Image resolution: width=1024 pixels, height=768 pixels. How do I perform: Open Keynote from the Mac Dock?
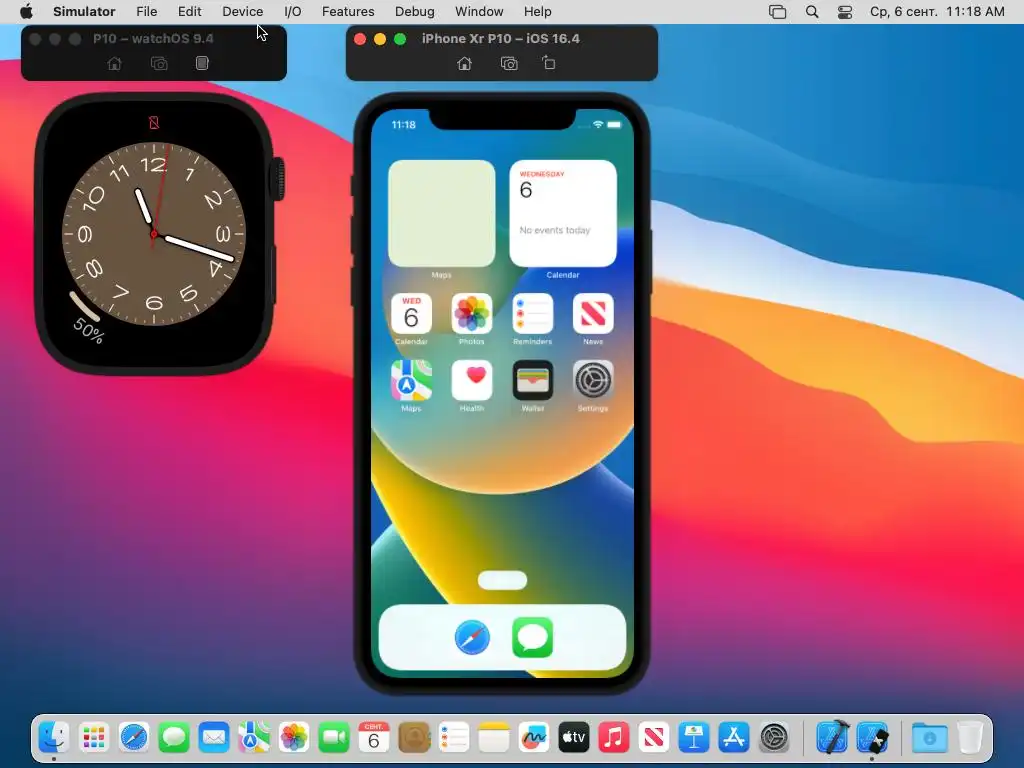coord(694,738)
